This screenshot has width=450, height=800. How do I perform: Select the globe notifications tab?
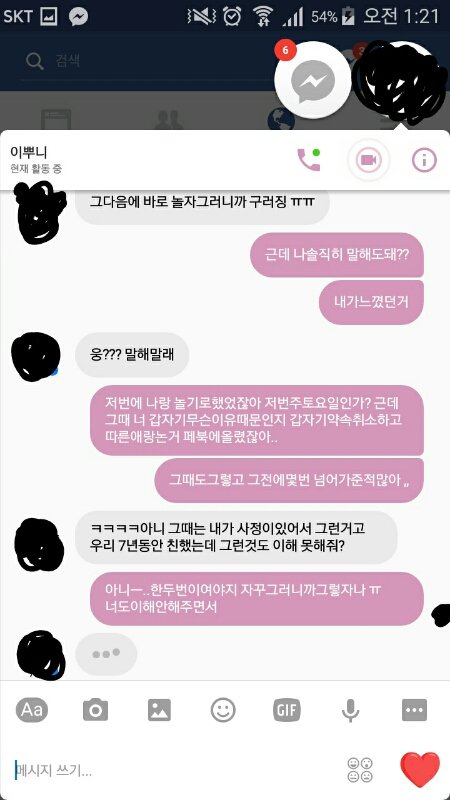281,120
